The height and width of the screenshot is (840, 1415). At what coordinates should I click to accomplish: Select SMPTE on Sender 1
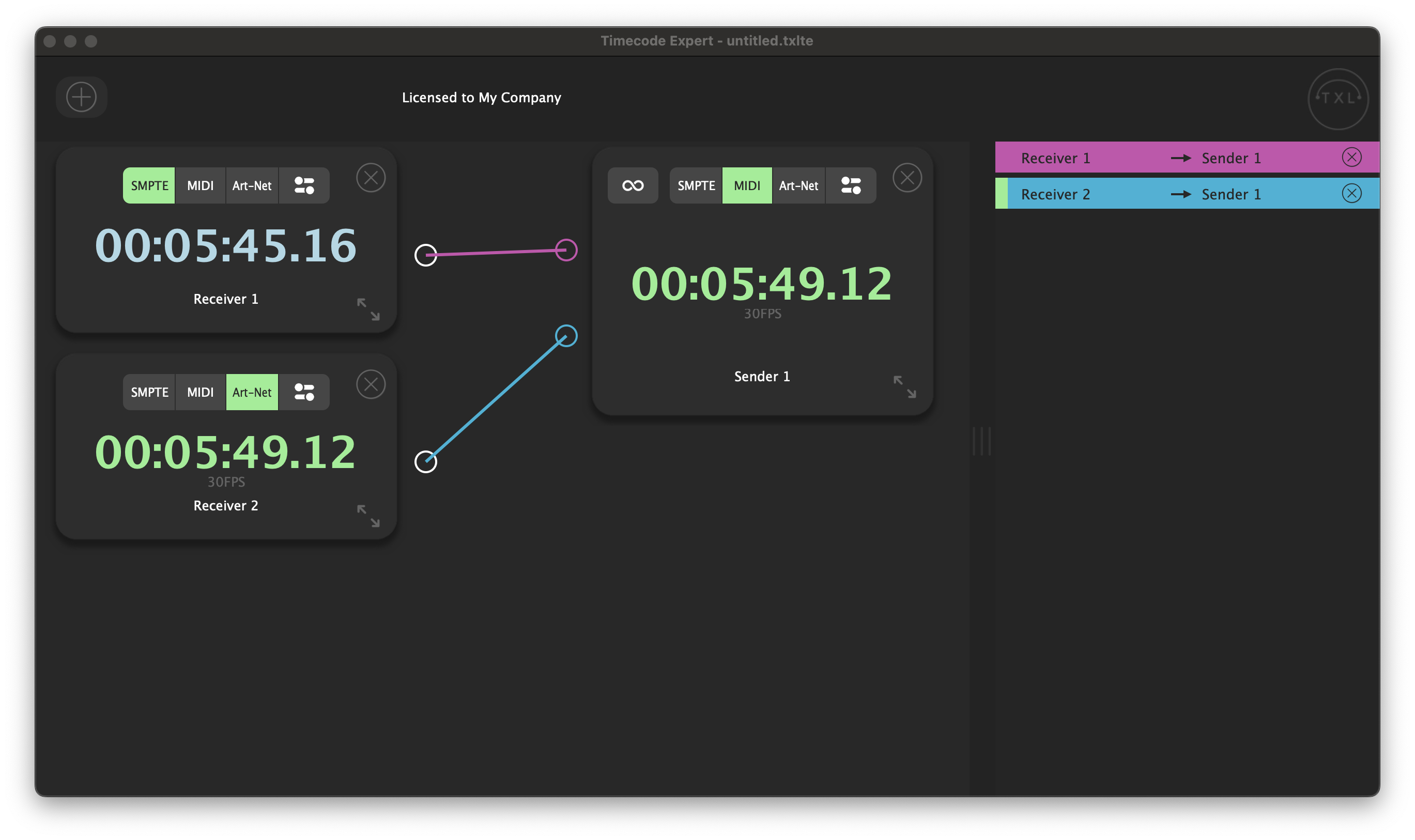[x=696, y=185]
